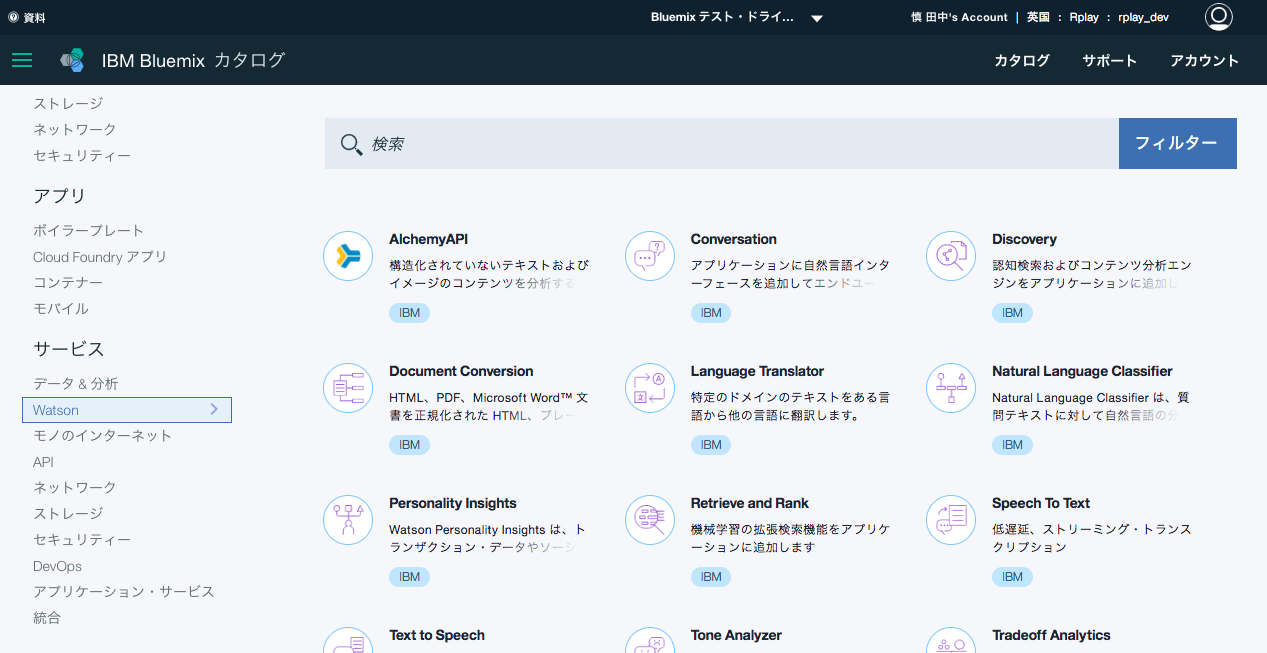
Task: Open the アカウント menu in header
Action: pos(1204,61)
